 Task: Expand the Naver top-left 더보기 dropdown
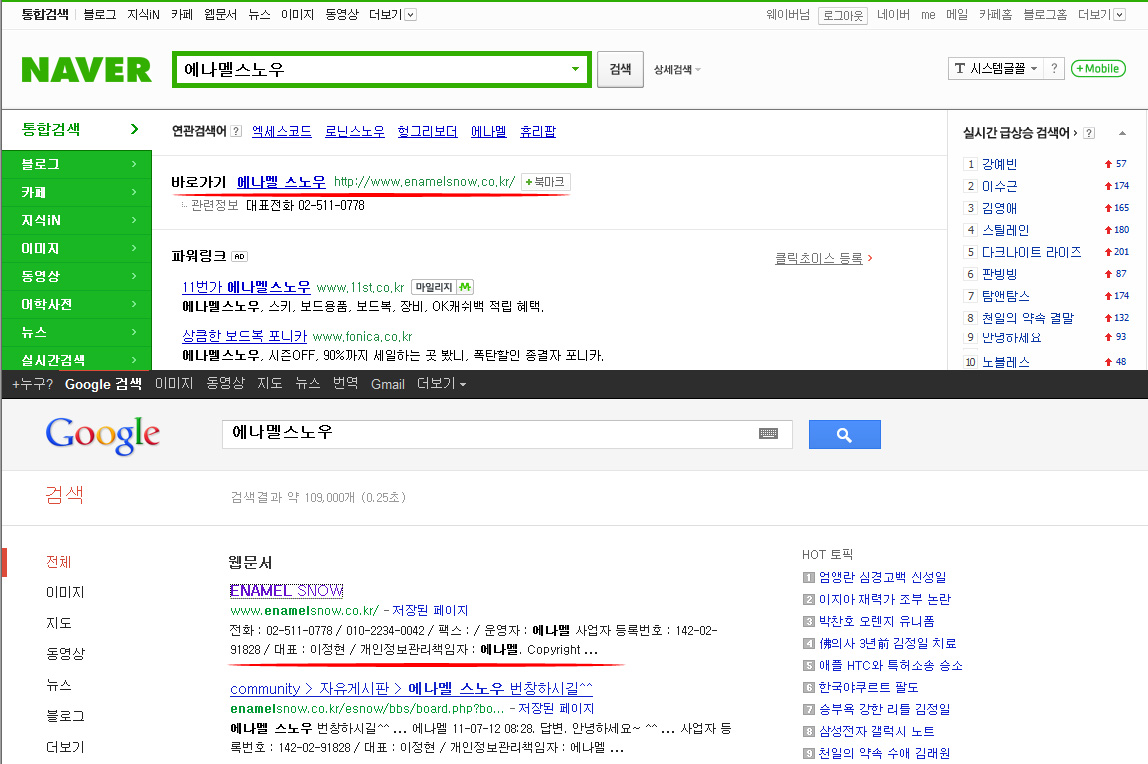click(392, 15)
